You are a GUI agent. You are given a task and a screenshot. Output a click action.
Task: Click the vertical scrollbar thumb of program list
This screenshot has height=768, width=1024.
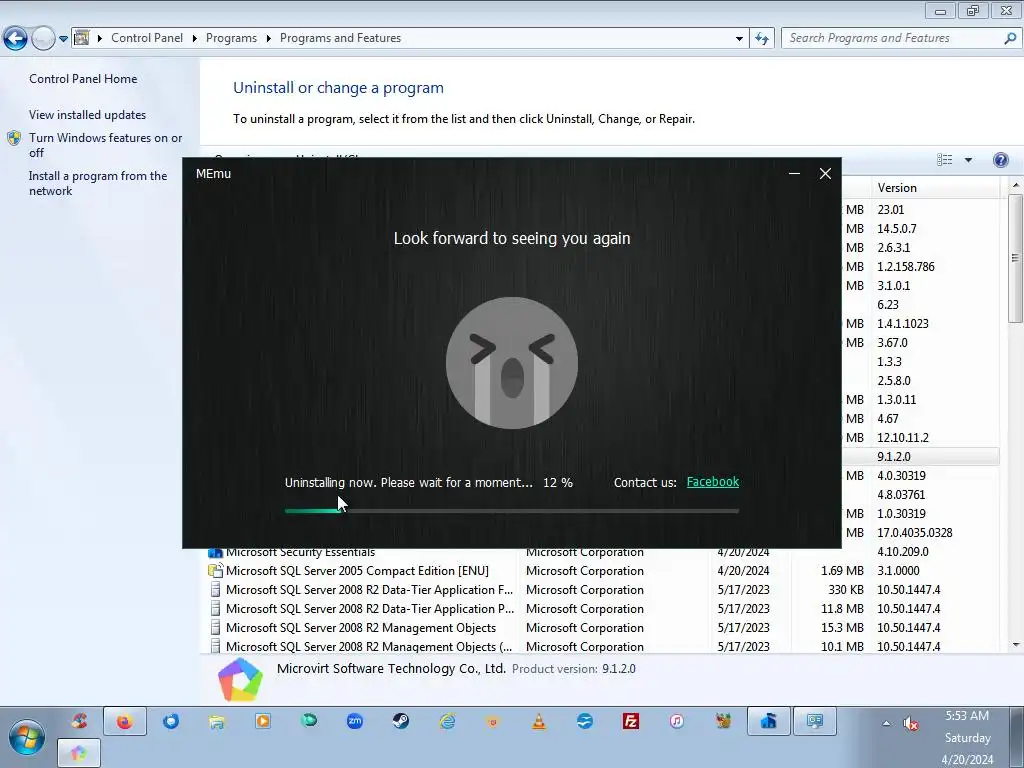tap(1016, 259)
